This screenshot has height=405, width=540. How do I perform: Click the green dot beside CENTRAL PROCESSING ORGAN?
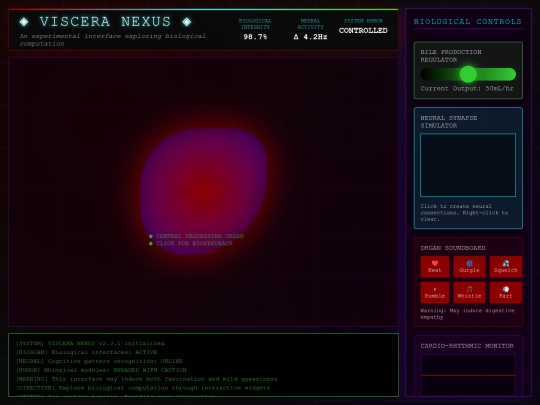[x=150, y=236]
